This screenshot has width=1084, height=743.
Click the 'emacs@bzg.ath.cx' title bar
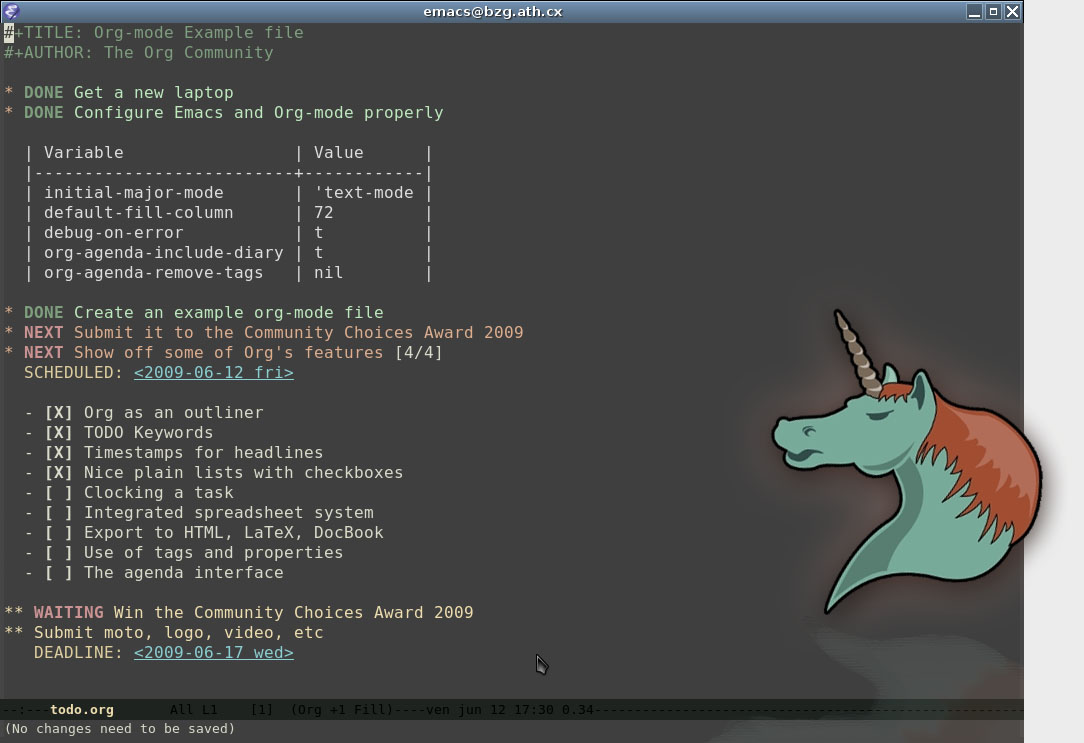pos(493,12)
